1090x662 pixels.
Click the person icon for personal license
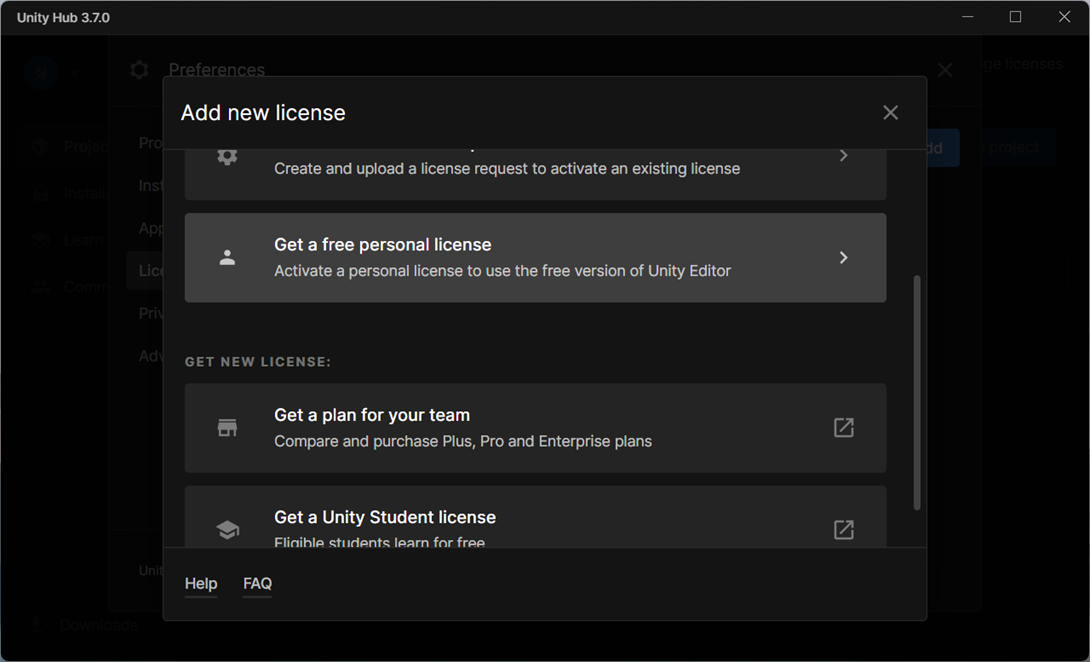tap(227, 258)
